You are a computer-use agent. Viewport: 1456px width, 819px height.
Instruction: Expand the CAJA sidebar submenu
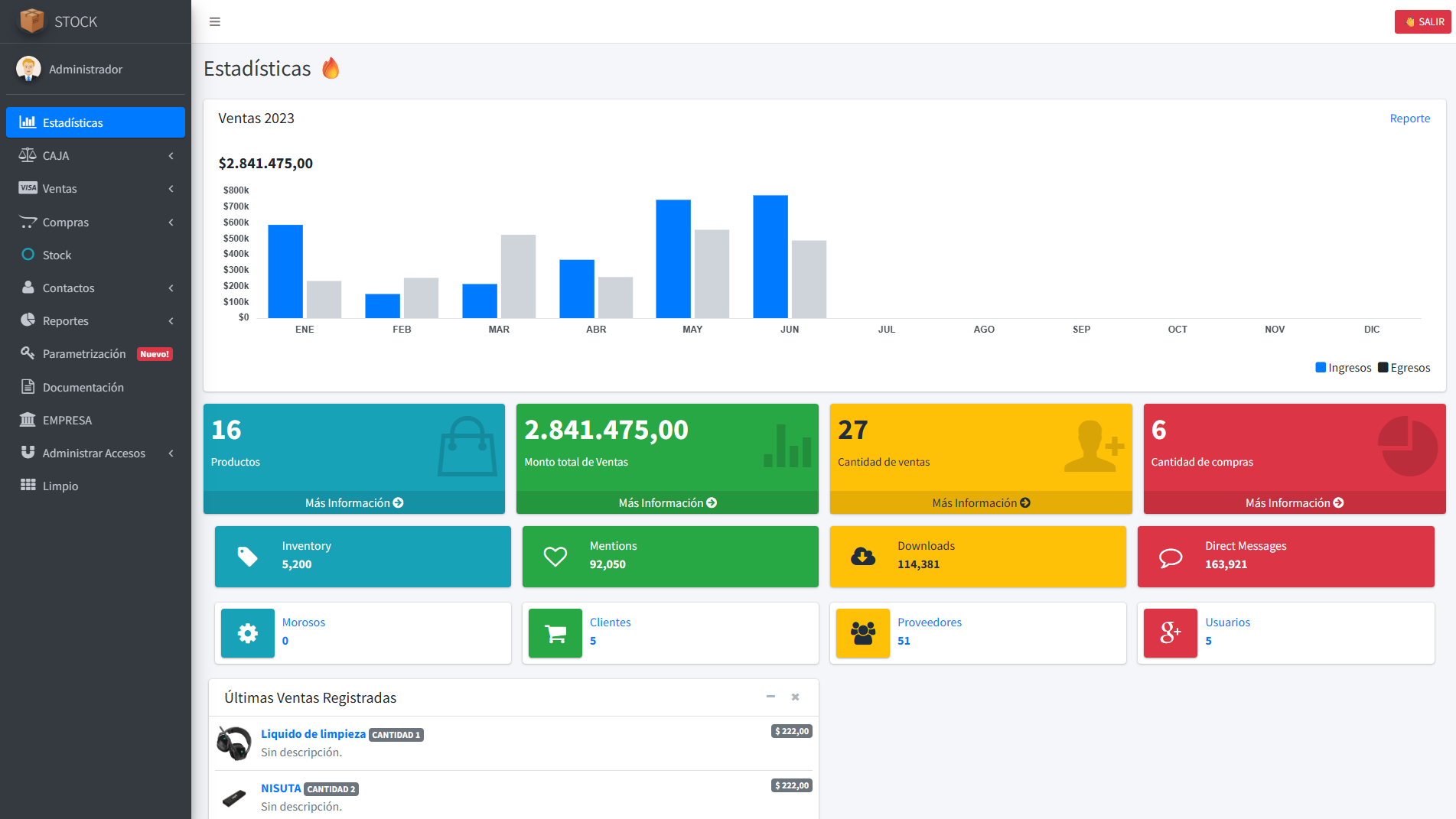[x=96, y=156]
